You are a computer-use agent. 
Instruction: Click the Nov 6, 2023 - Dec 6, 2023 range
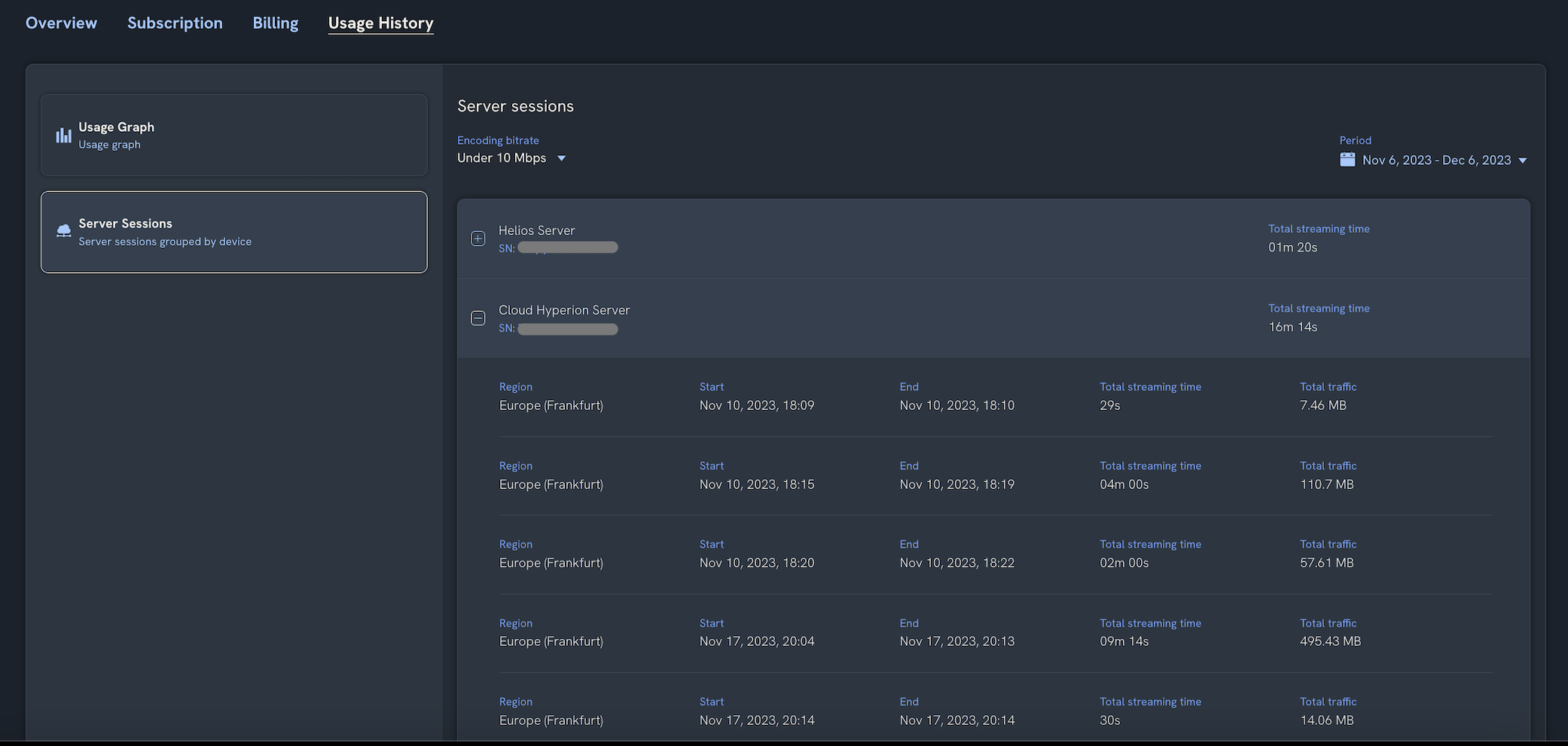1436,161
